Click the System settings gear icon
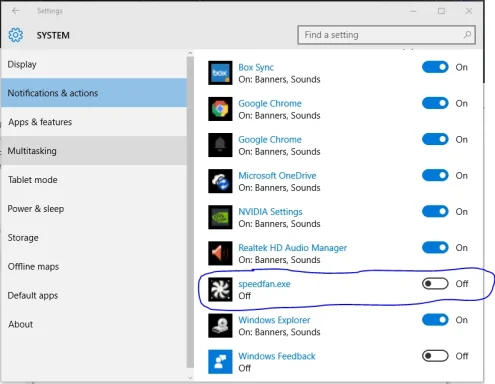The width and height of the screenshot is (495, 384). click(16, 35)
